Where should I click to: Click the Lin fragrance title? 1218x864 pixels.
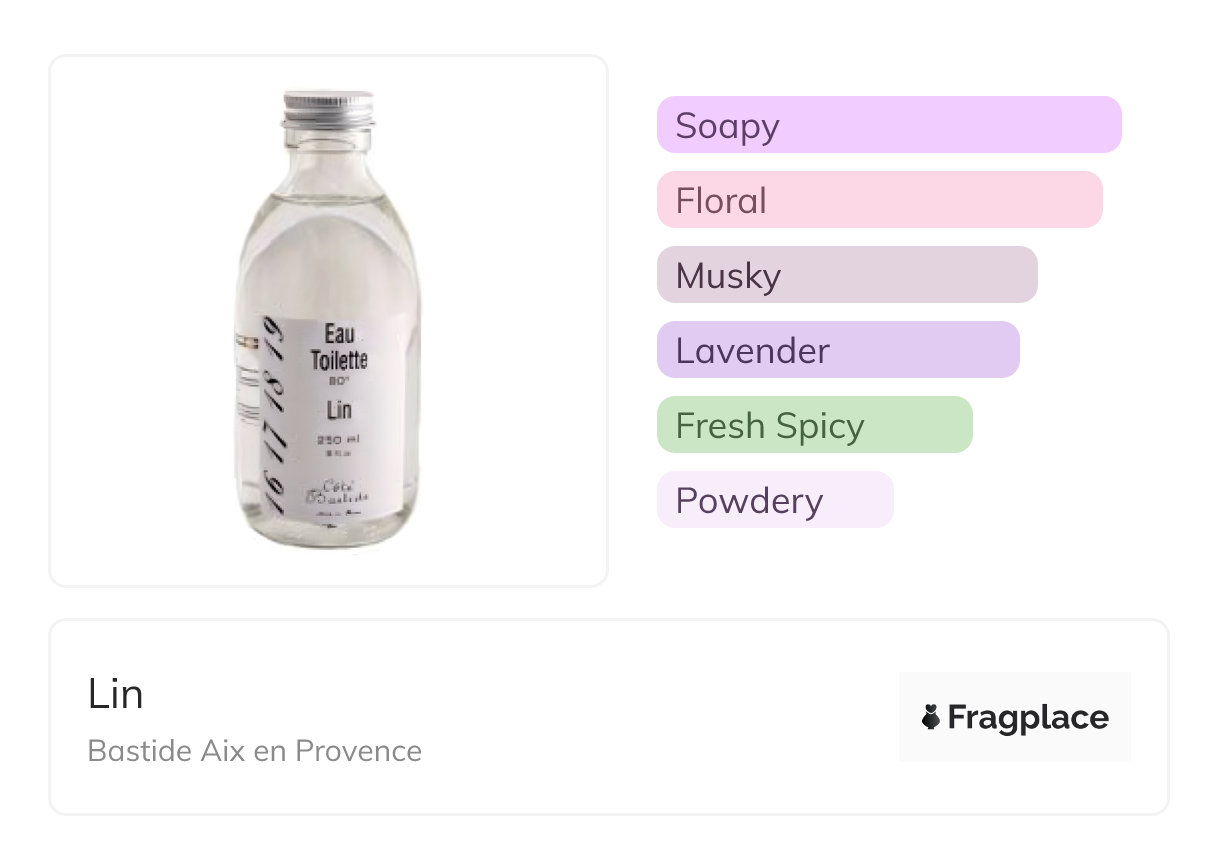click(x=115, y=694)
